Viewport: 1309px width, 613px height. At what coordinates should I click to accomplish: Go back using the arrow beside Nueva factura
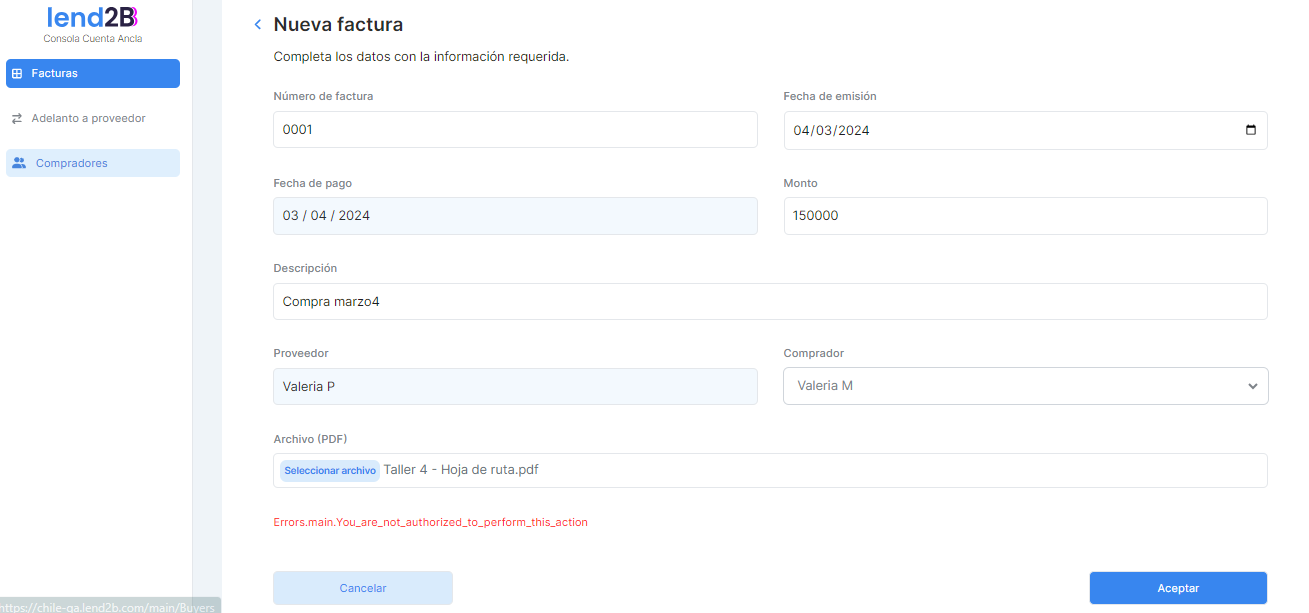[257, 25]
